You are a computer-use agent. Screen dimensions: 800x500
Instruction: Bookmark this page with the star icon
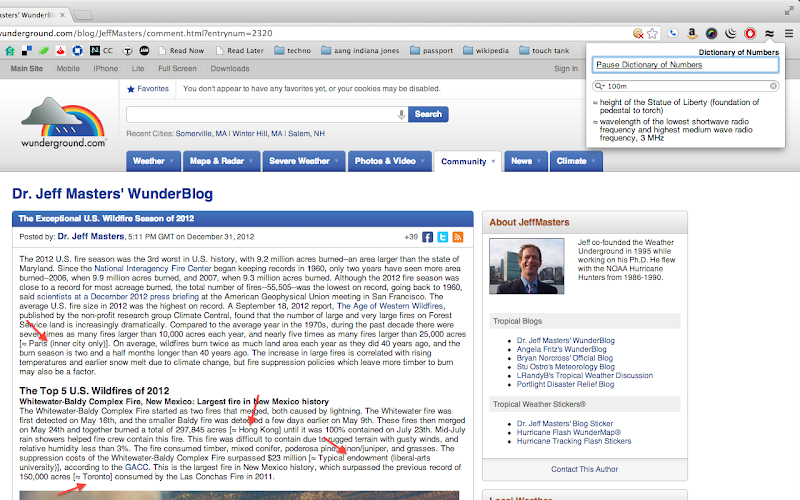tap(653, 34)
